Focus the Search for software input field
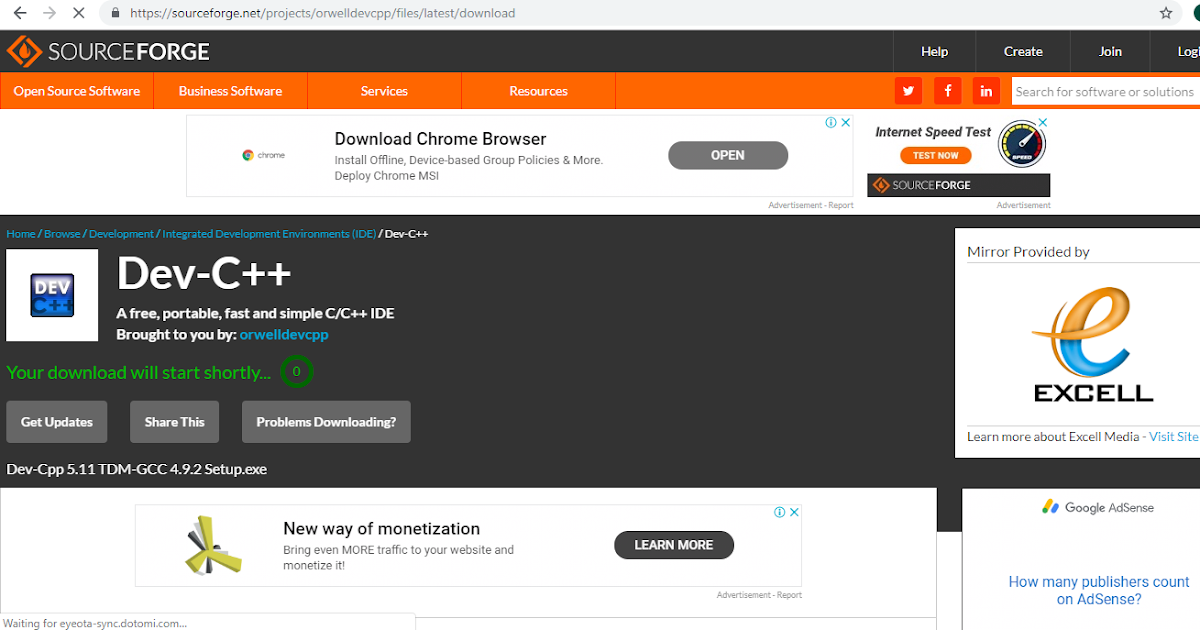 point(1105,91)
